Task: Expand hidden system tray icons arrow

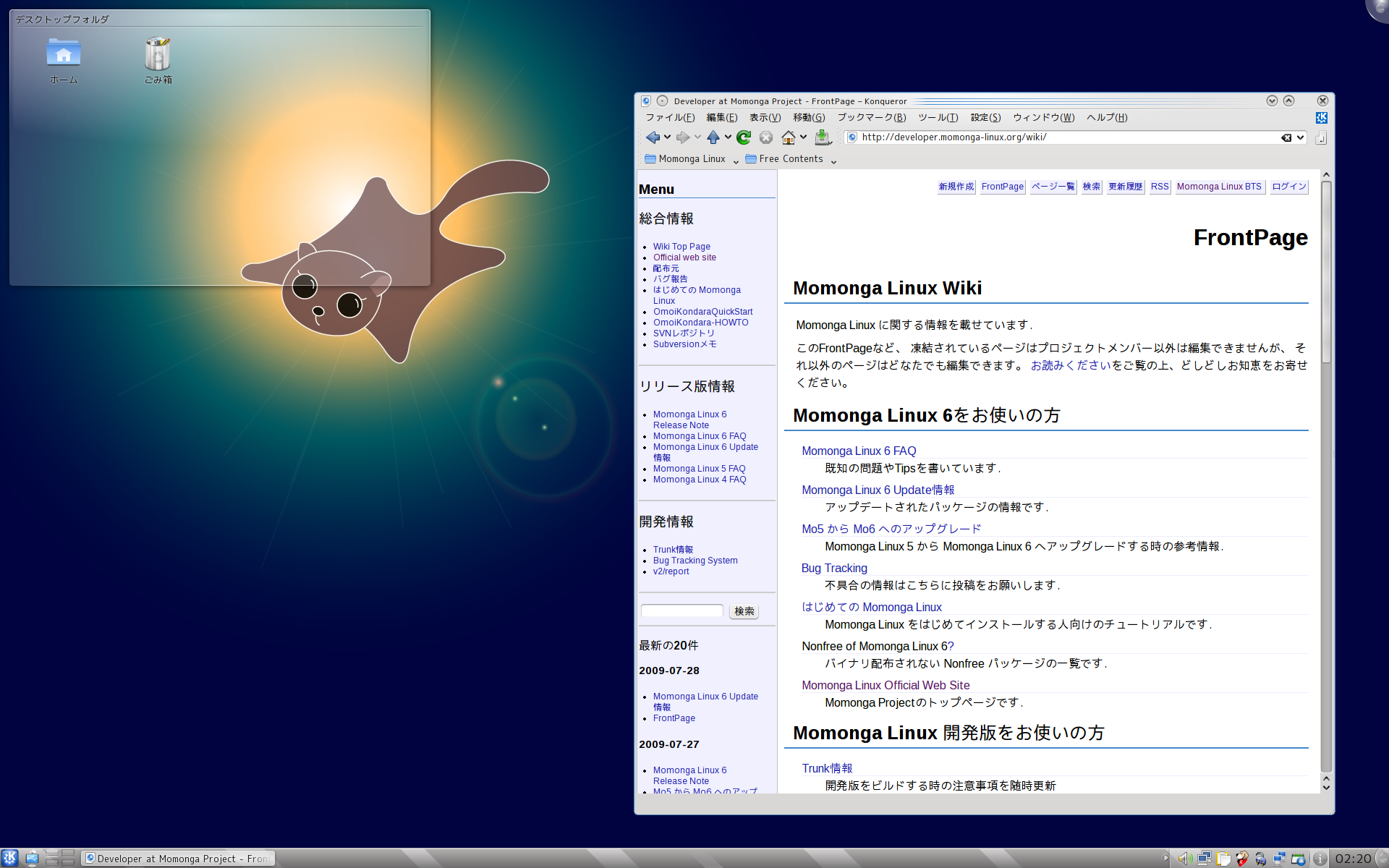Action: coord(1165,859)
